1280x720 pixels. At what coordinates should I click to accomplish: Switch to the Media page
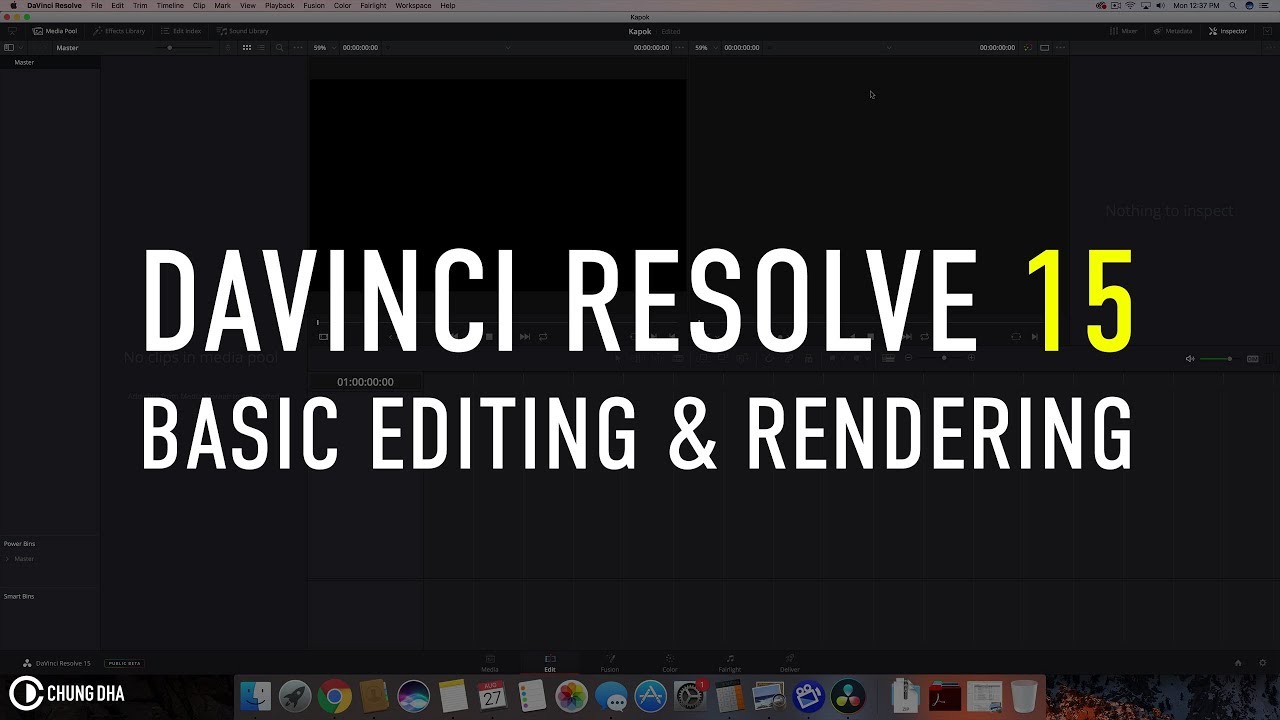point(490,664)
